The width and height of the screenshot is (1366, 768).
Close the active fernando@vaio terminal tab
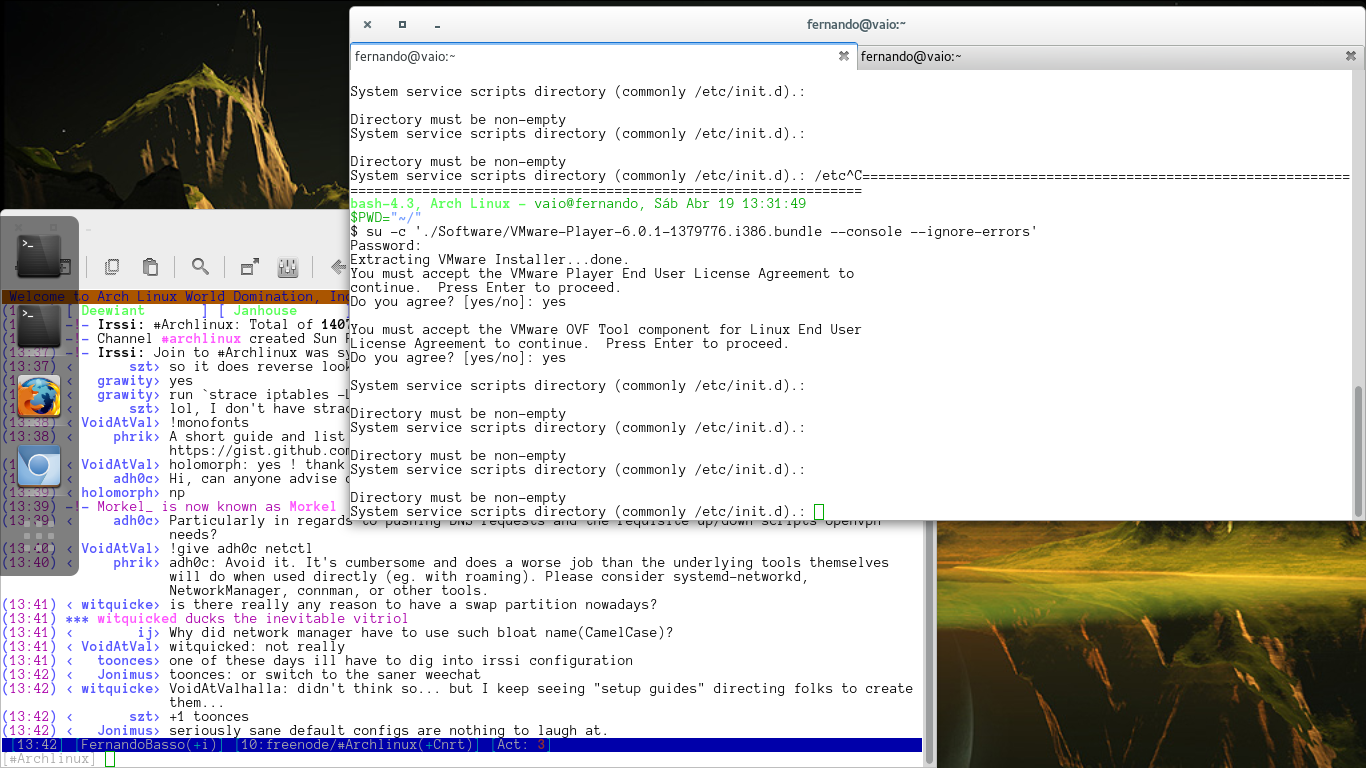844,57
